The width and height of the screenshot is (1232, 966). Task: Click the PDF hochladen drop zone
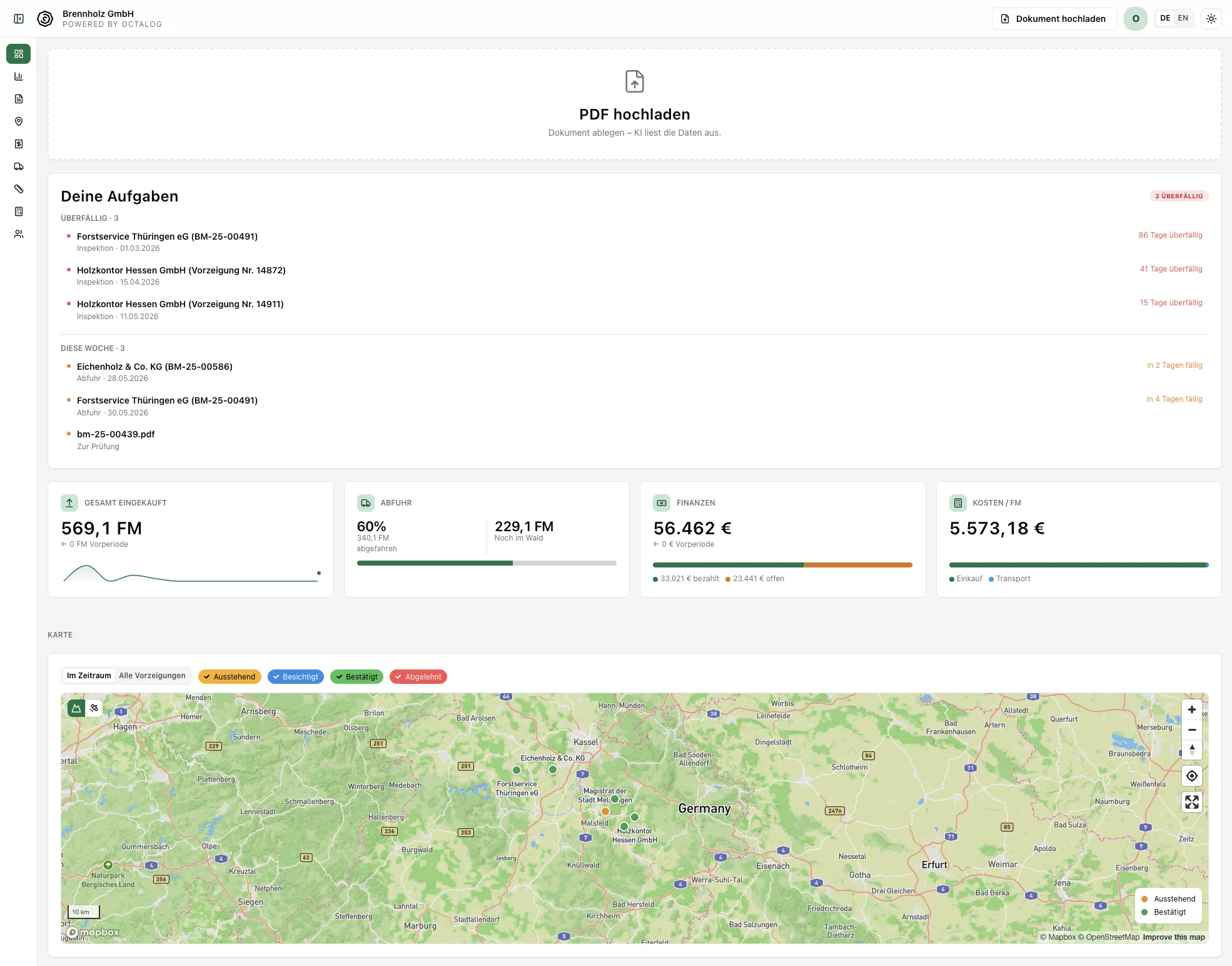click(x=635, y=104)
